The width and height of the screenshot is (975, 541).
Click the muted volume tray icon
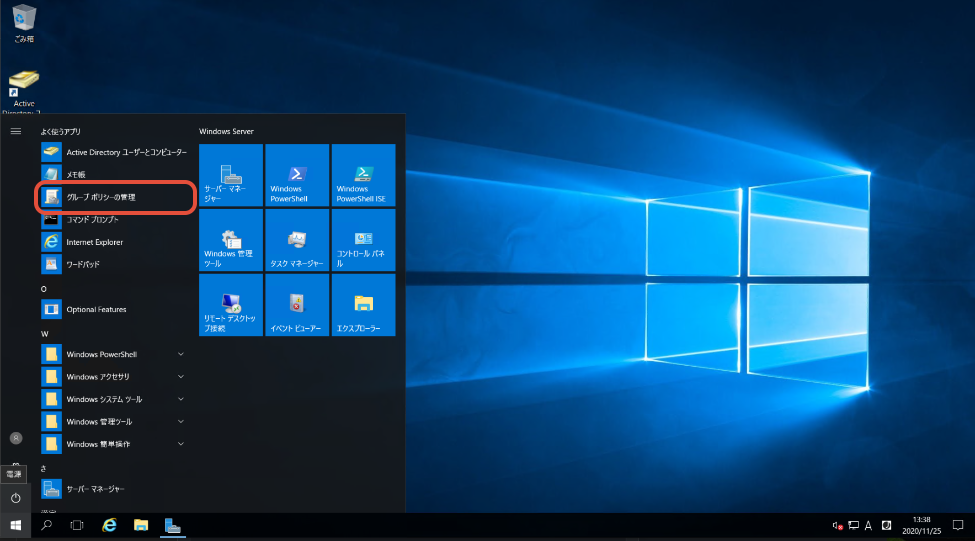pos(838,526)
